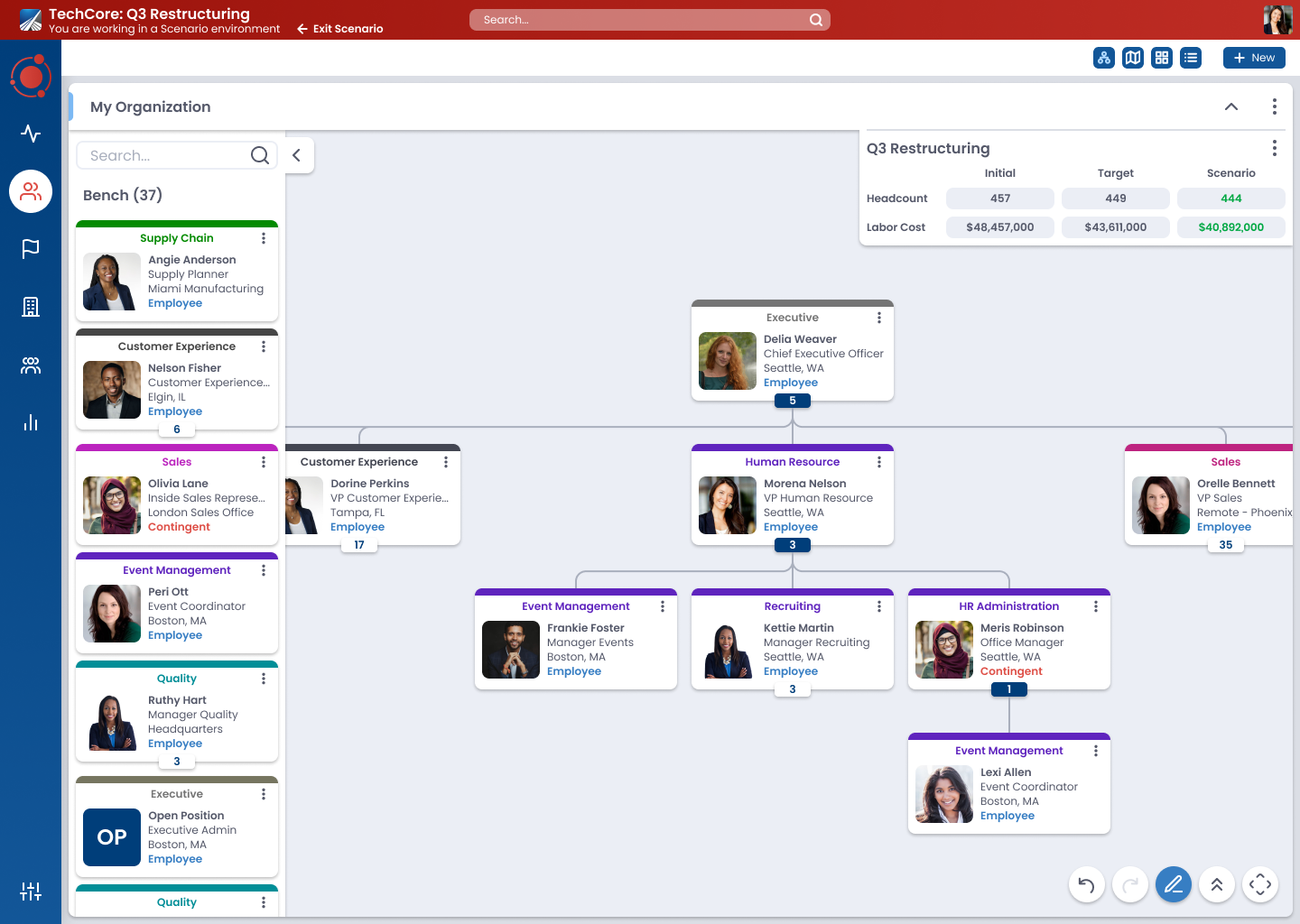Open options menu on Nelson Fisher card
Viewport: 1300px width, 924px height.
[264, 346]
